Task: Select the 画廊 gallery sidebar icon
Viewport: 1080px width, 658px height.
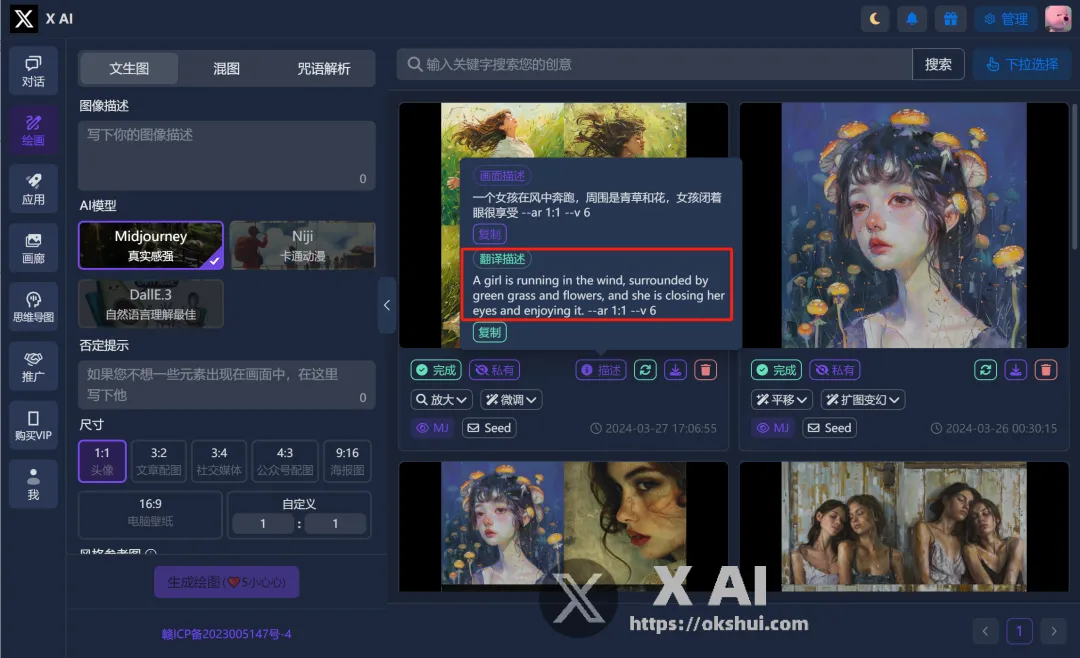Action: (x=33, y=248)
